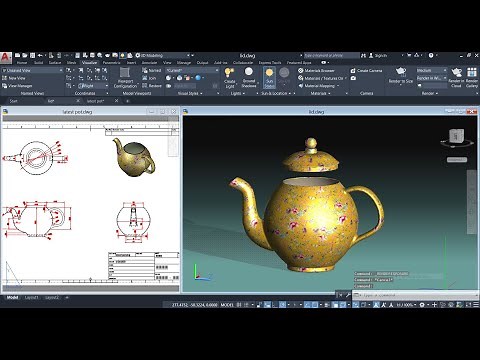Select the Mesh ribbon tab
The width and height of the screenshot is (480, 360).
(72, 63)
